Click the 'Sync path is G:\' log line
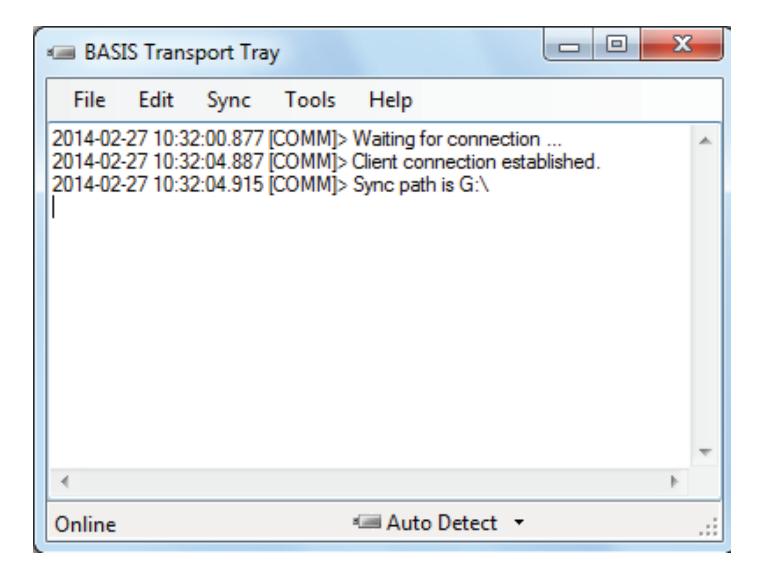The height and width of the screenshot is (580, 762). pyautogui.click(x=270, y=184)
